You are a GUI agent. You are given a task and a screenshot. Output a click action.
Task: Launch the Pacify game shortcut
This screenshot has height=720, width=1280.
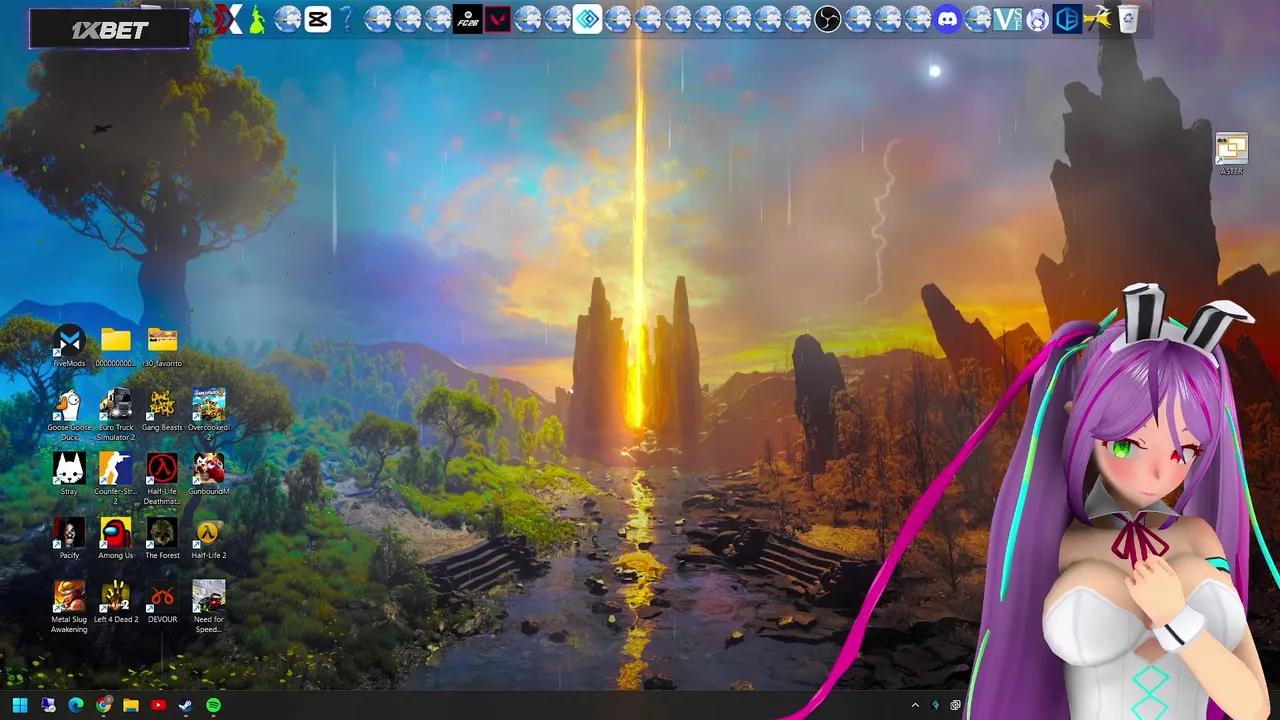69,538
